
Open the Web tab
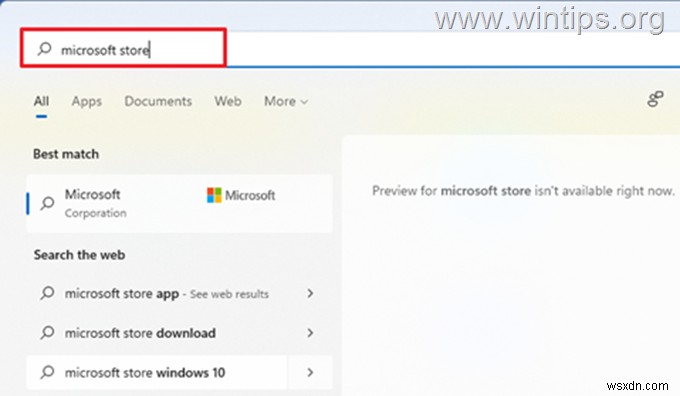click(228, 101)
